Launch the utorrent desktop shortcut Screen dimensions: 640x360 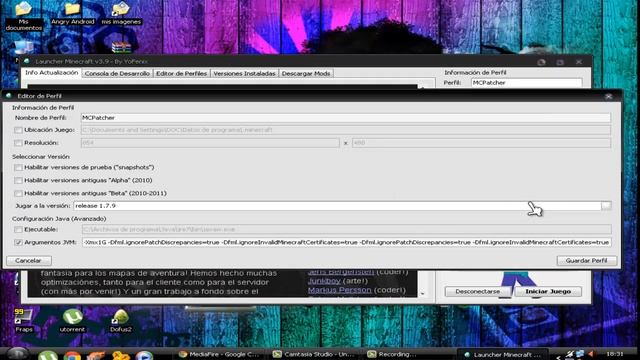[72, 320]
